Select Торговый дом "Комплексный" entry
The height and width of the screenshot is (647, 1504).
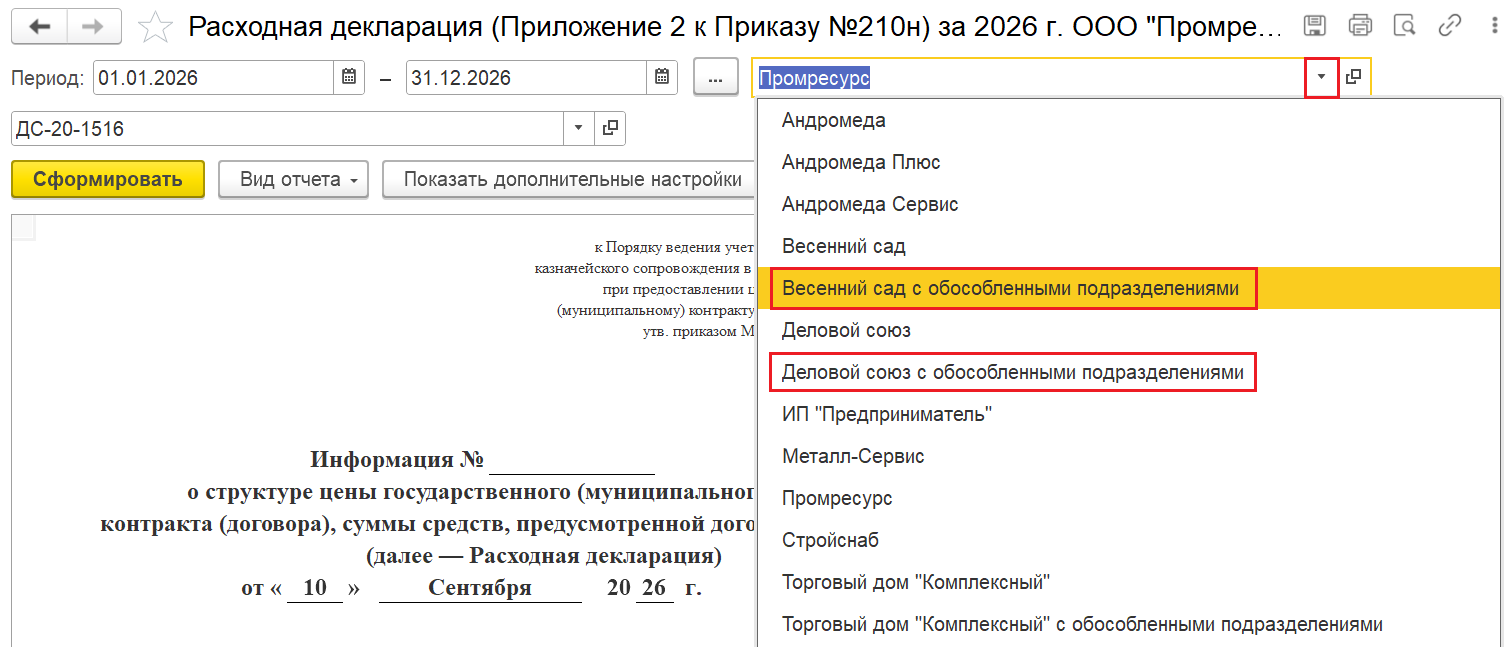click(1127, 582)
